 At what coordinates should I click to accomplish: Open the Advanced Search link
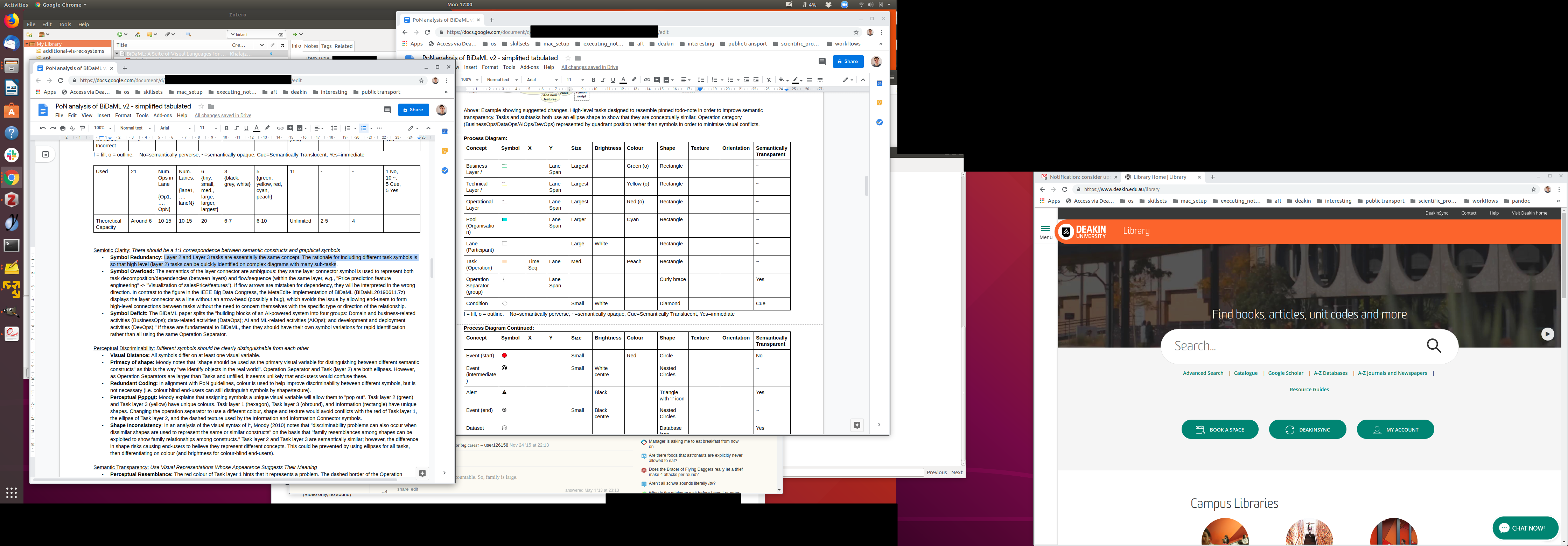(x=1203, y=373)
